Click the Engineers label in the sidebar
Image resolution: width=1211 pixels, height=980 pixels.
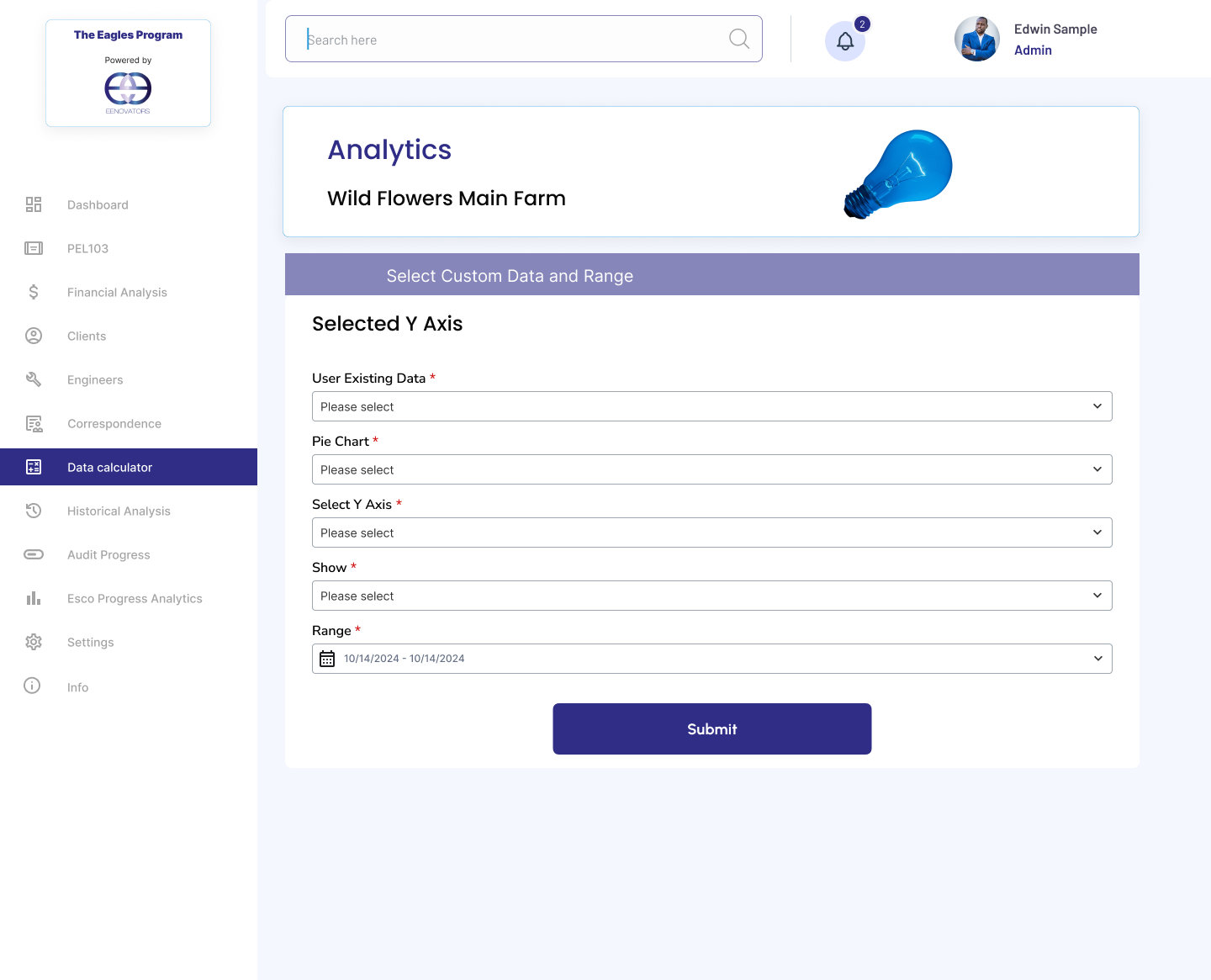(95, 379)
